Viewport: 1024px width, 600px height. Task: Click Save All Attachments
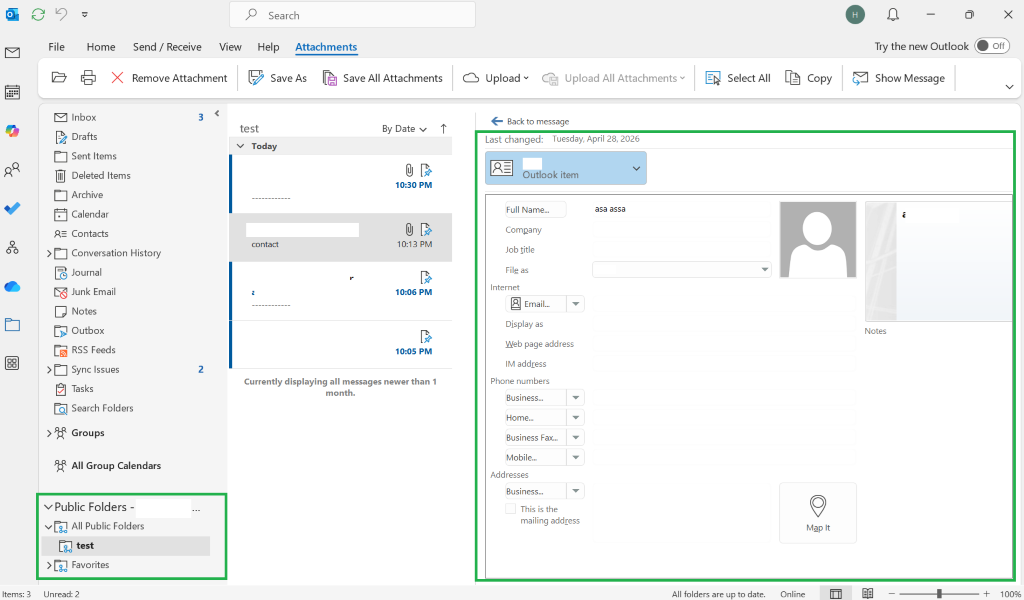coord(383,78)
